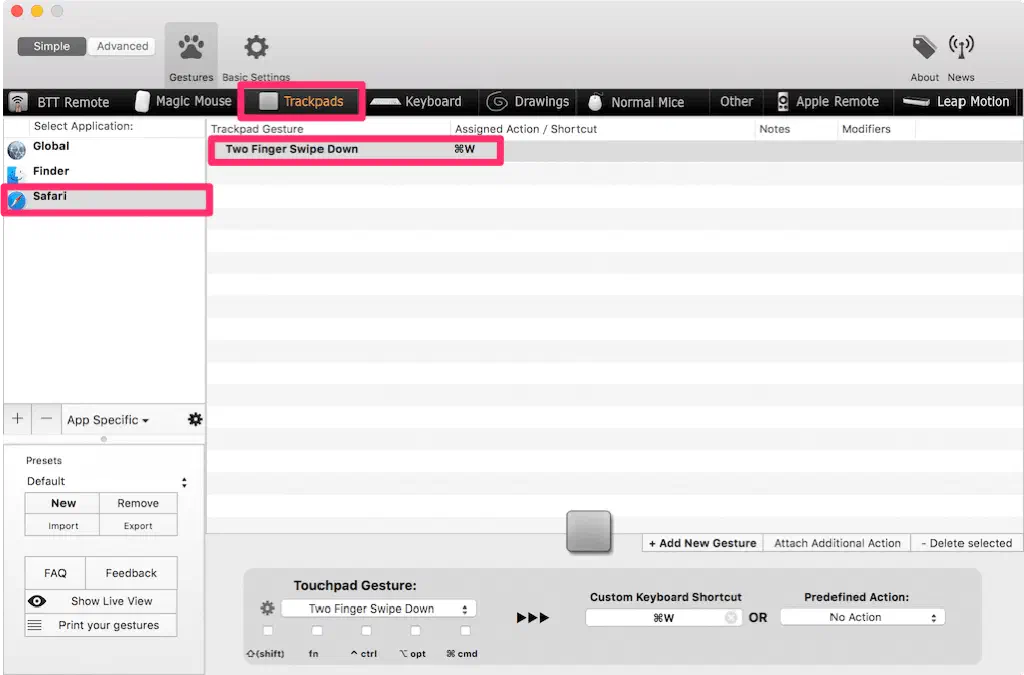Open the Presets Default dropdown
Screen dimensions: 1024x675
(x=106, y=481)
